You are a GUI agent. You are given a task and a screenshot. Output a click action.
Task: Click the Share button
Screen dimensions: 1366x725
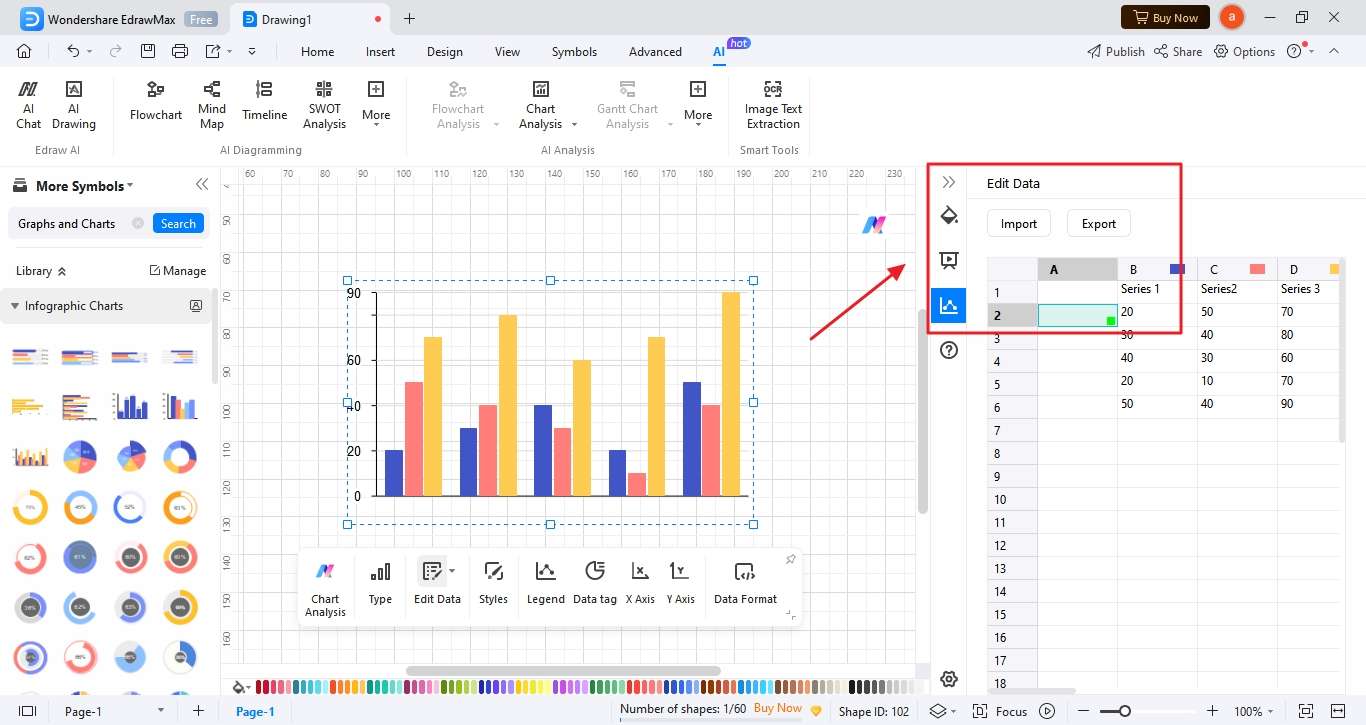[1178, 51]
